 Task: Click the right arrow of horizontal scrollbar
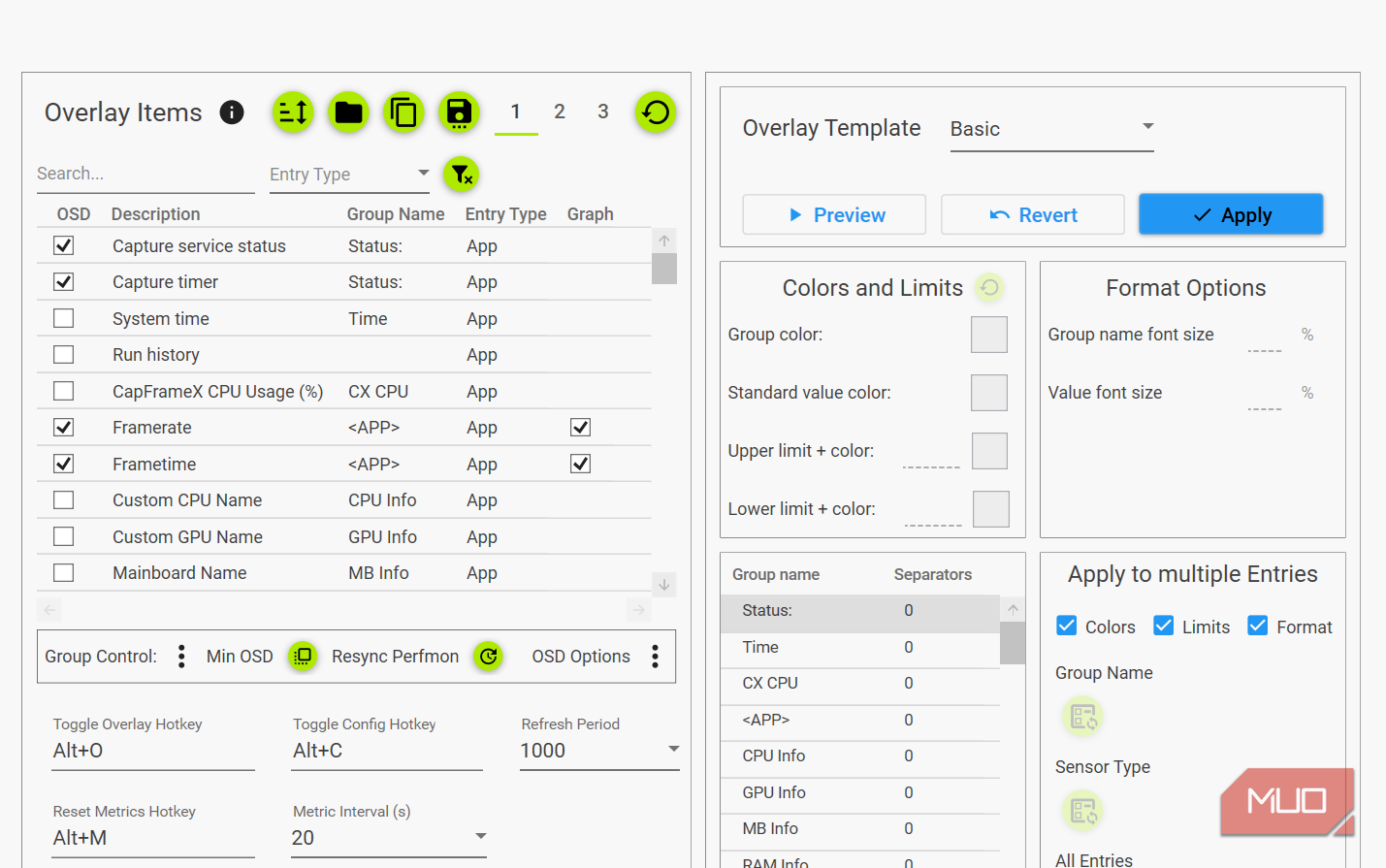(638, 610)
